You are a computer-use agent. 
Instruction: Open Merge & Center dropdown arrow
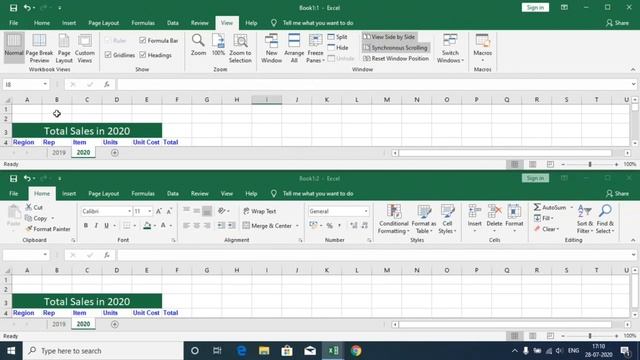click(297, 226)
